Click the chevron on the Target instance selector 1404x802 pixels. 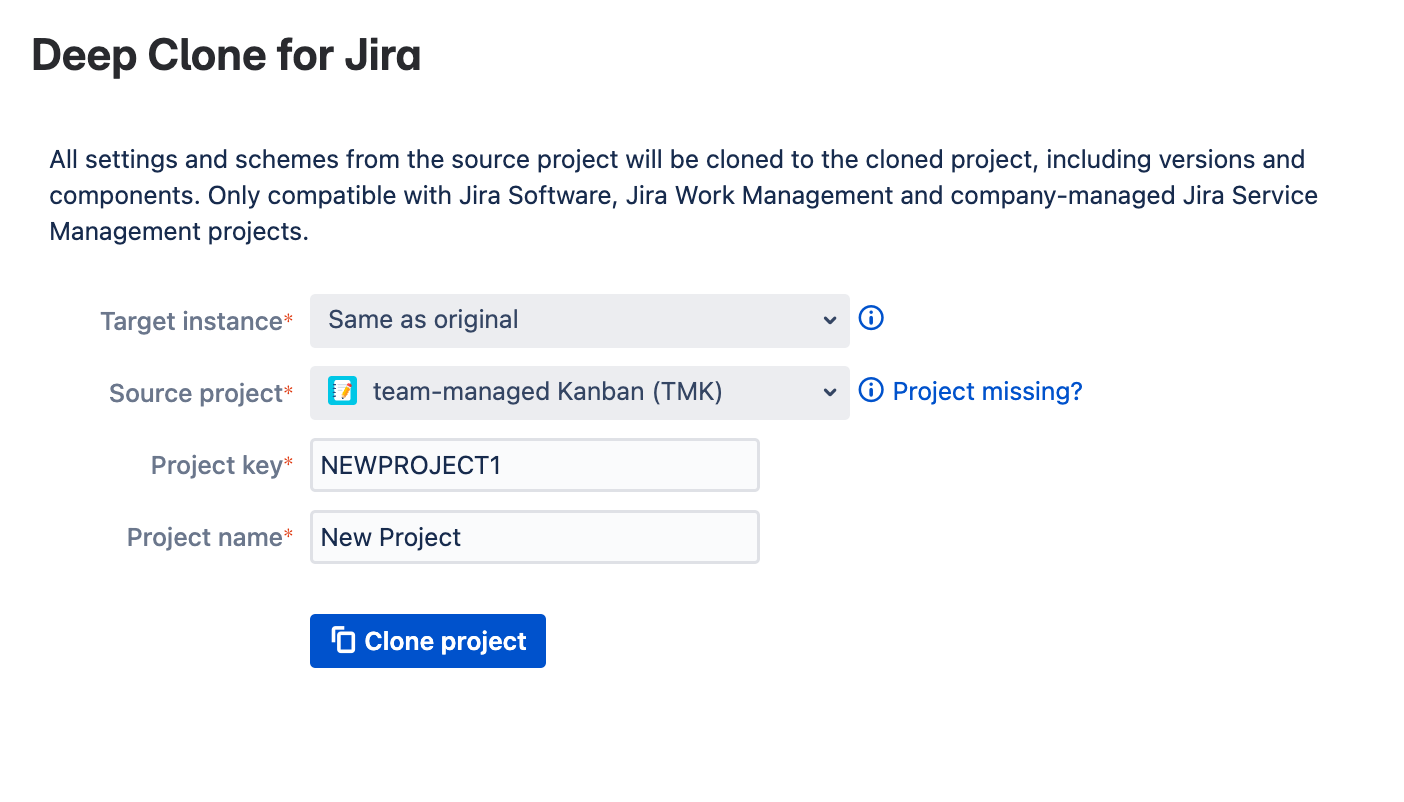[829, 320]
